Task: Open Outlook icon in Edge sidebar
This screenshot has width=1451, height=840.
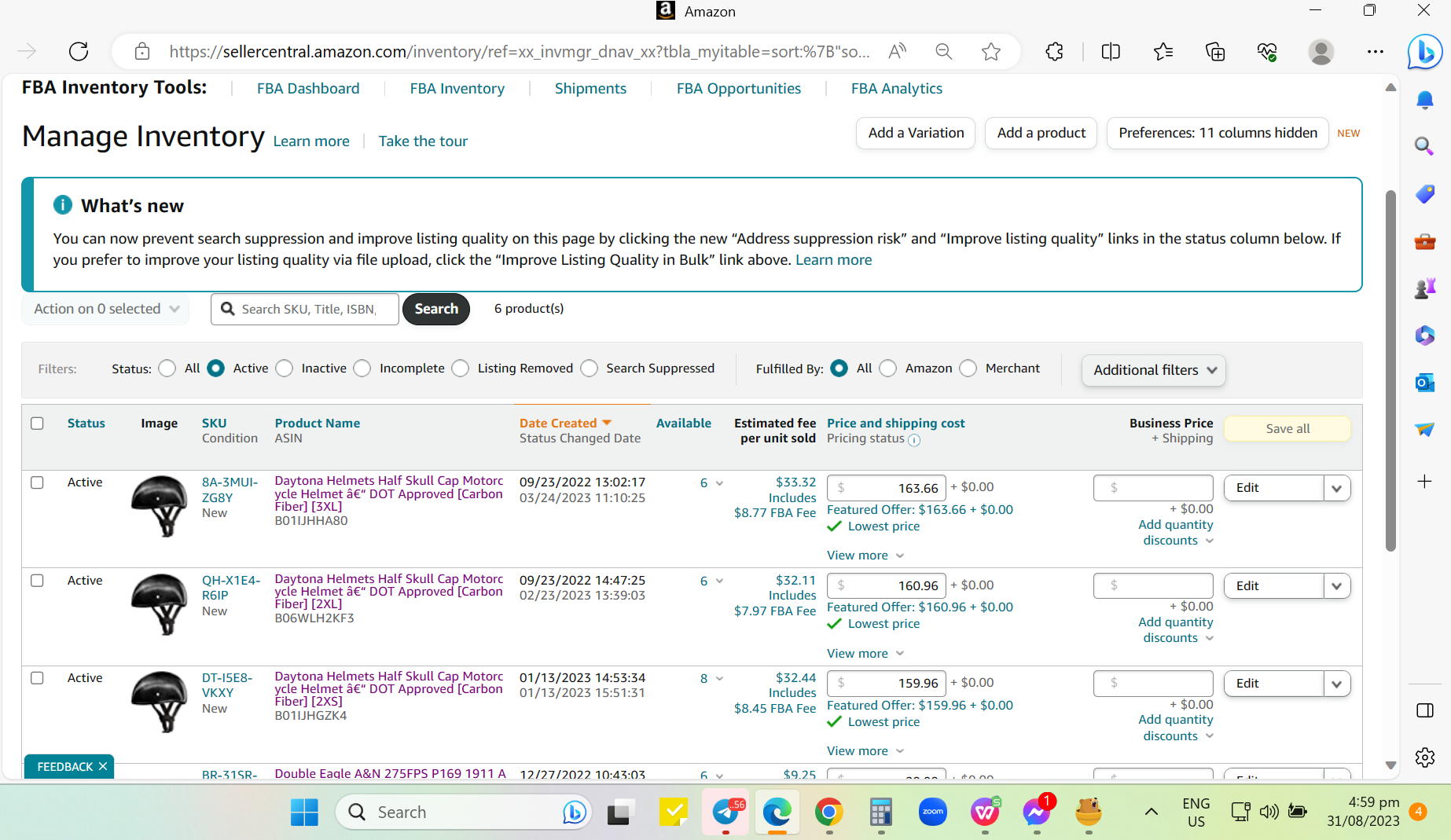Action: [1424, 383]
